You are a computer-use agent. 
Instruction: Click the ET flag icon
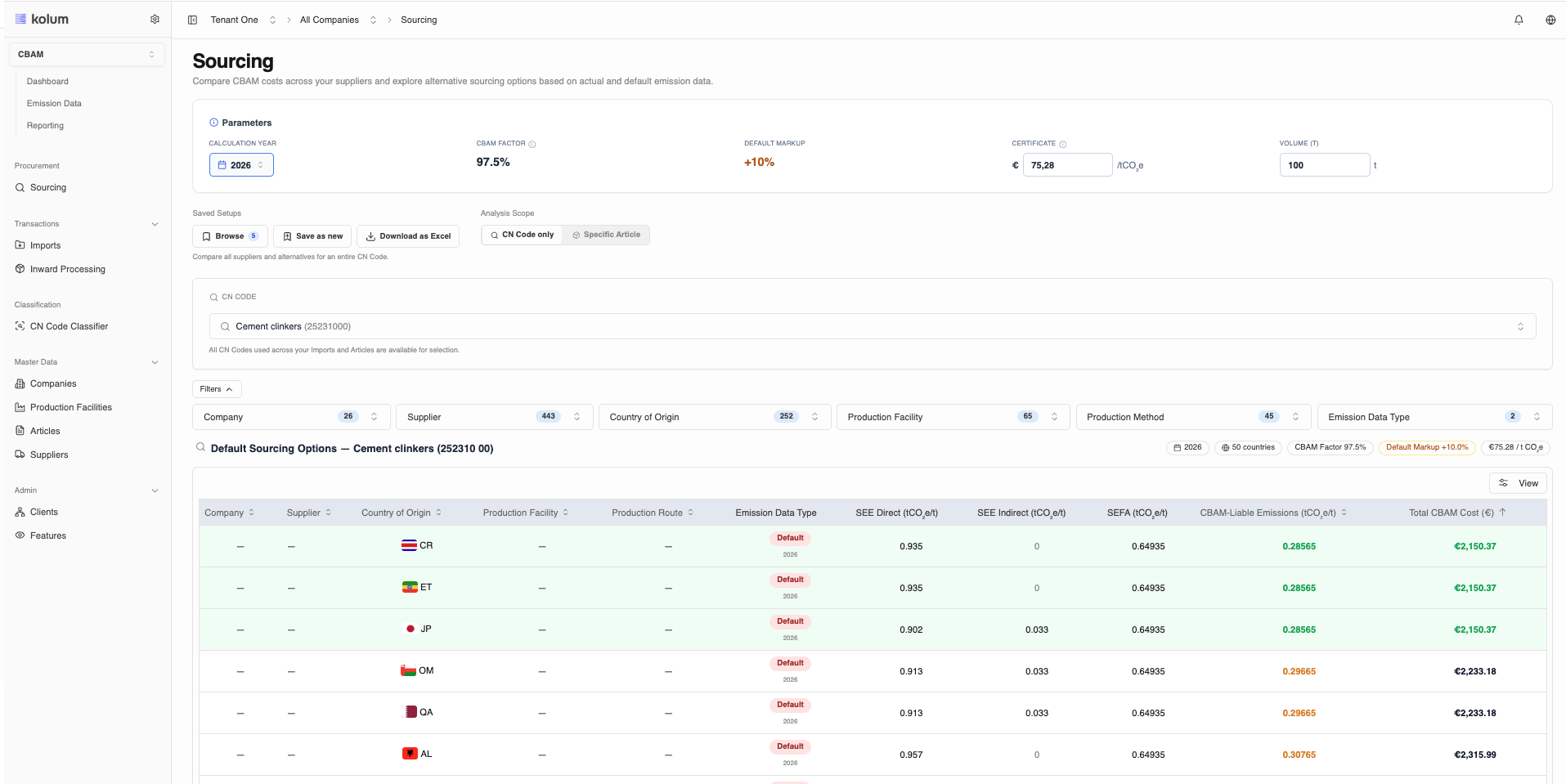coord(410,587)
